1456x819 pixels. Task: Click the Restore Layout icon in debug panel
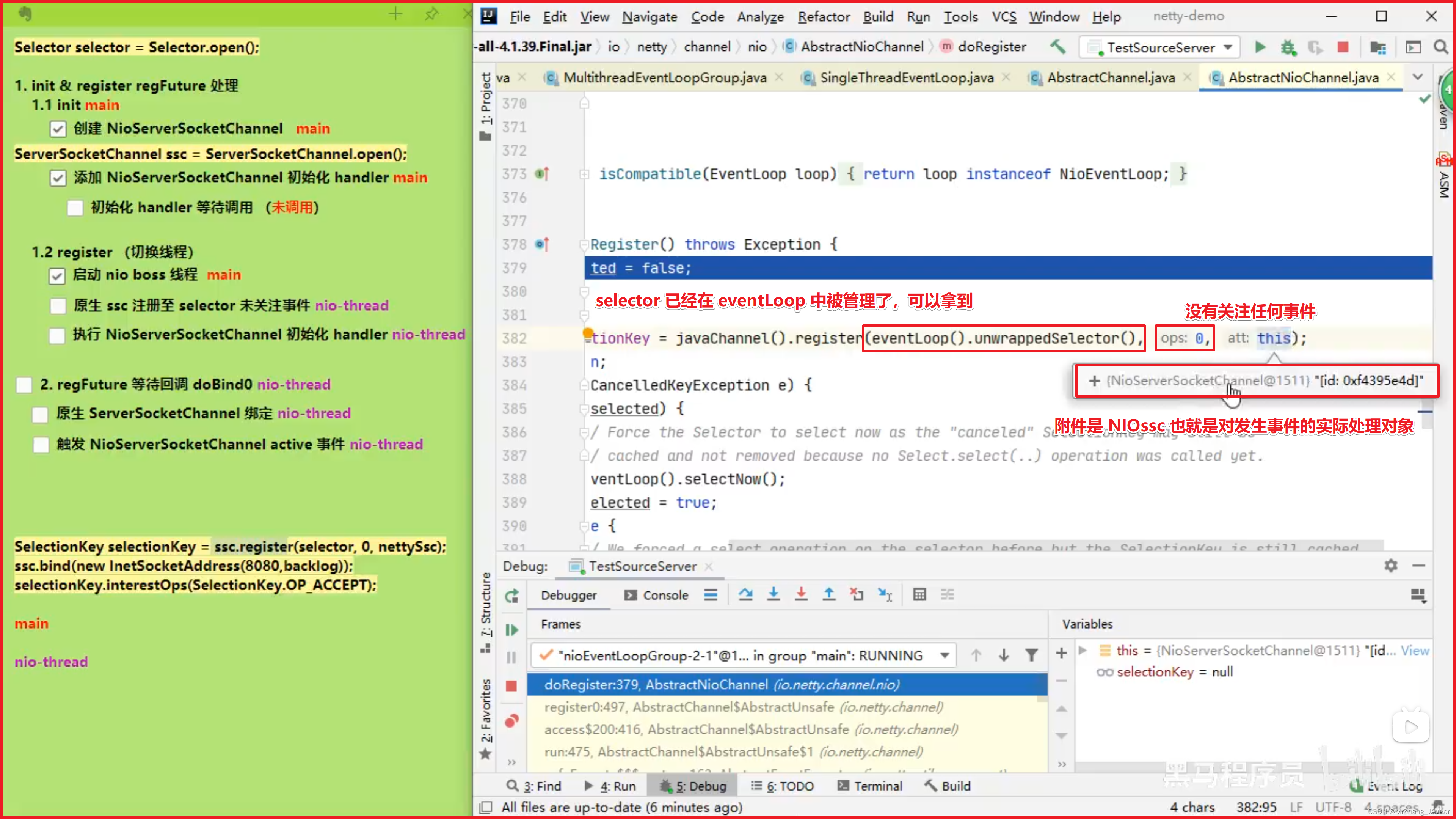coord(1418,596)
